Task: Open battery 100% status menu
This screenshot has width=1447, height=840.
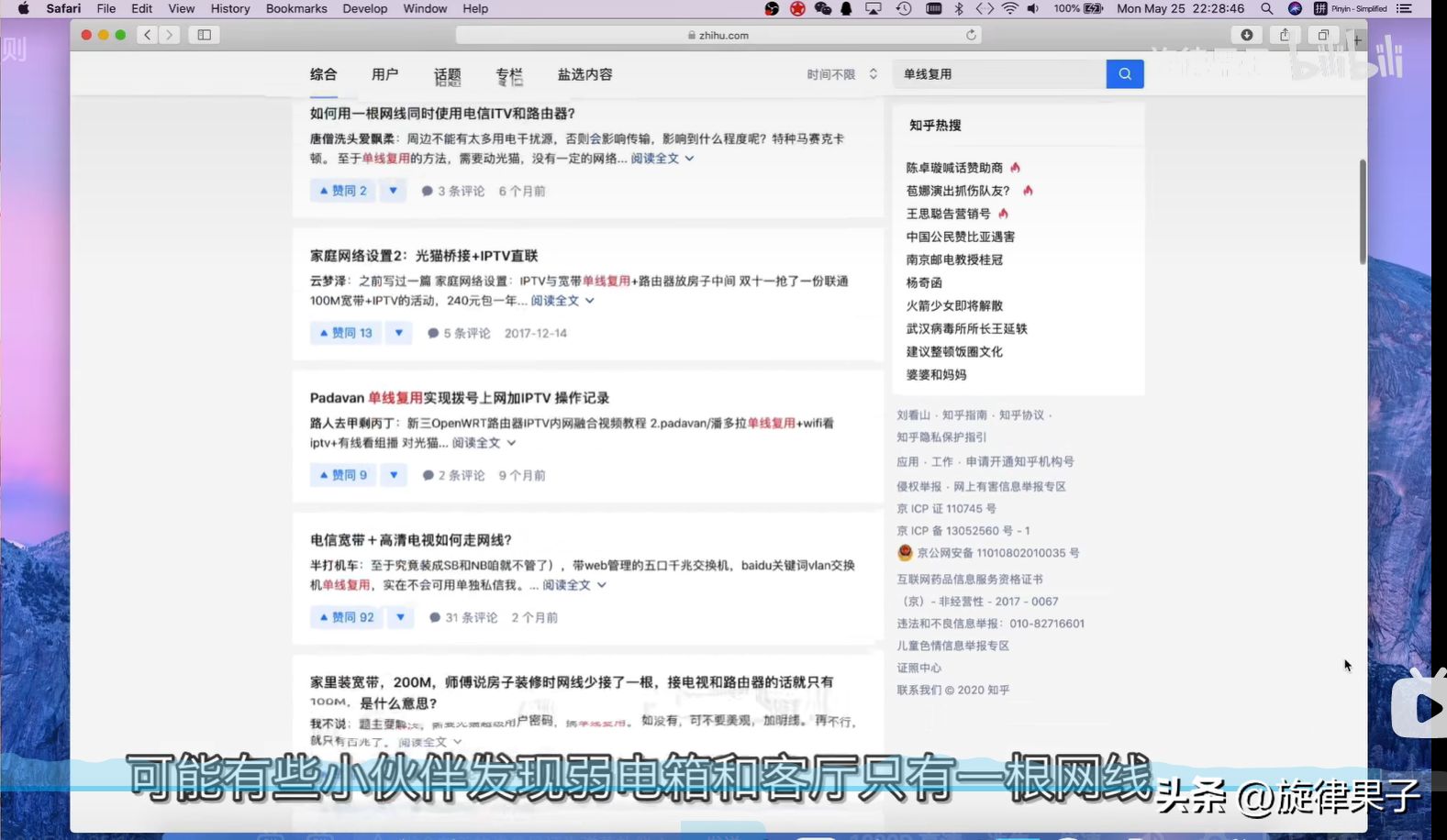Action: point(1078,8)
